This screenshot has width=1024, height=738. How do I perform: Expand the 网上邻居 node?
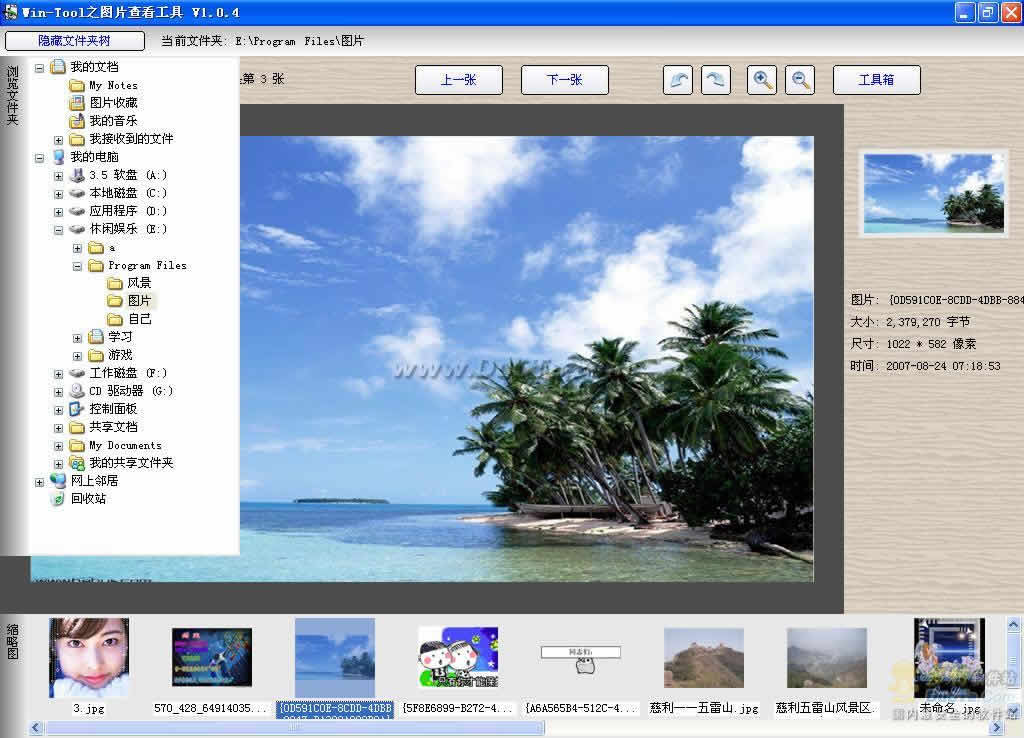pyautogui.click(x=40, y=482)
